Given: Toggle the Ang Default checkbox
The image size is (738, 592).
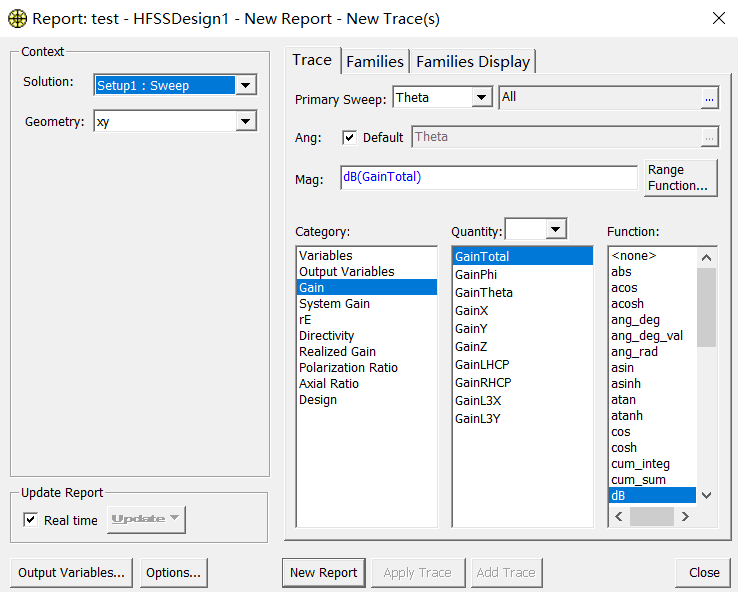Looking at the screenshot, I should tap(349, 137).
